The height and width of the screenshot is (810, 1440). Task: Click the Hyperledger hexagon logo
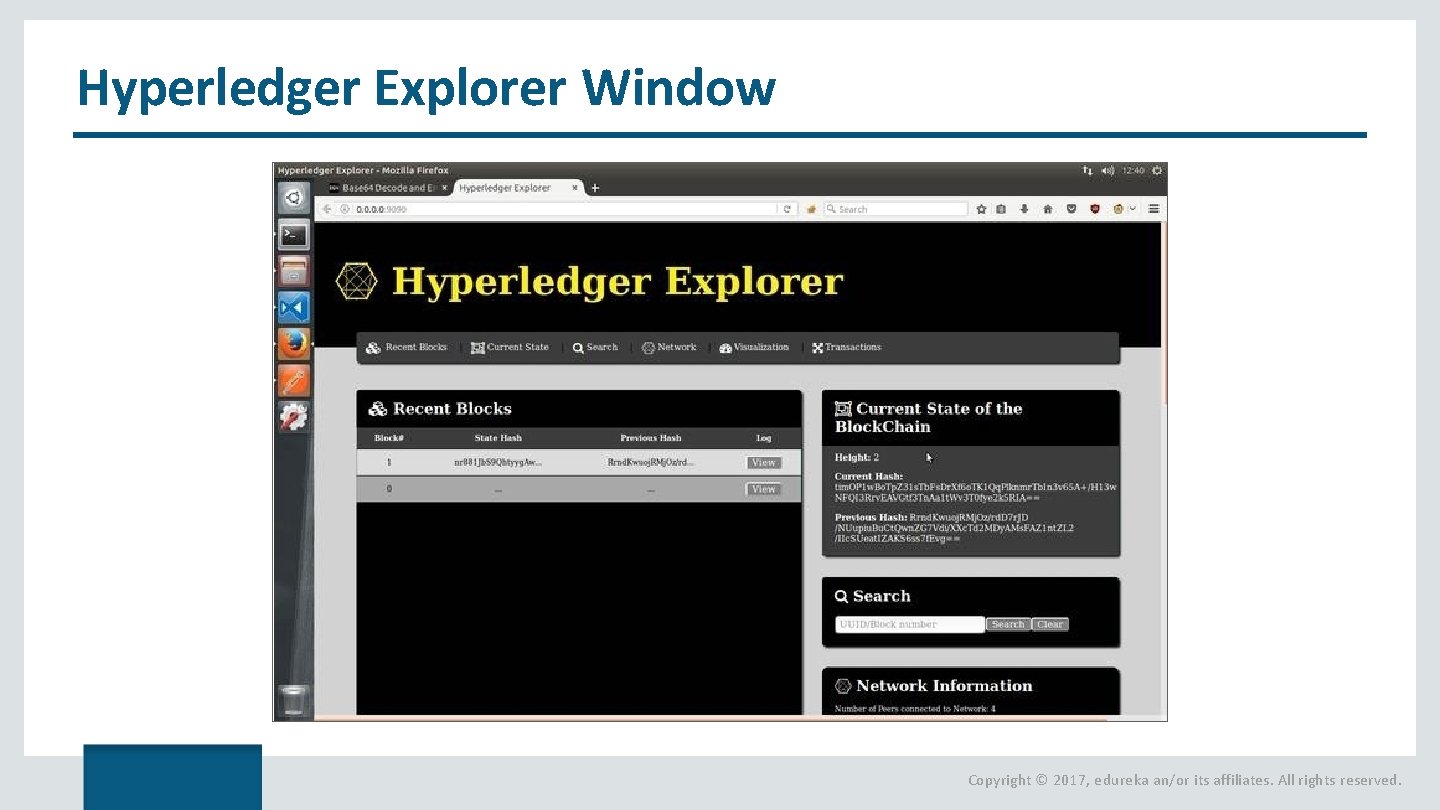[x=357, y=282]
